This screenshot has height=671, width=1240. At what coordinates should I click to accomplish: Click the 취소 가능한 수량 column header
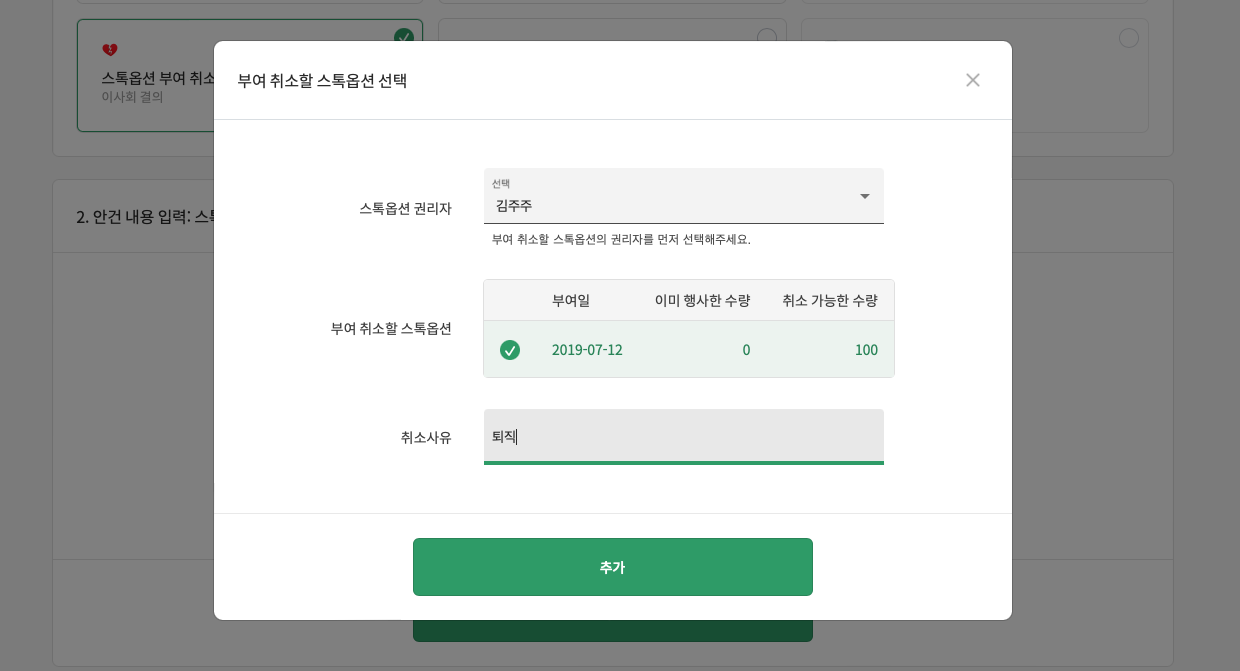[830, 300]
